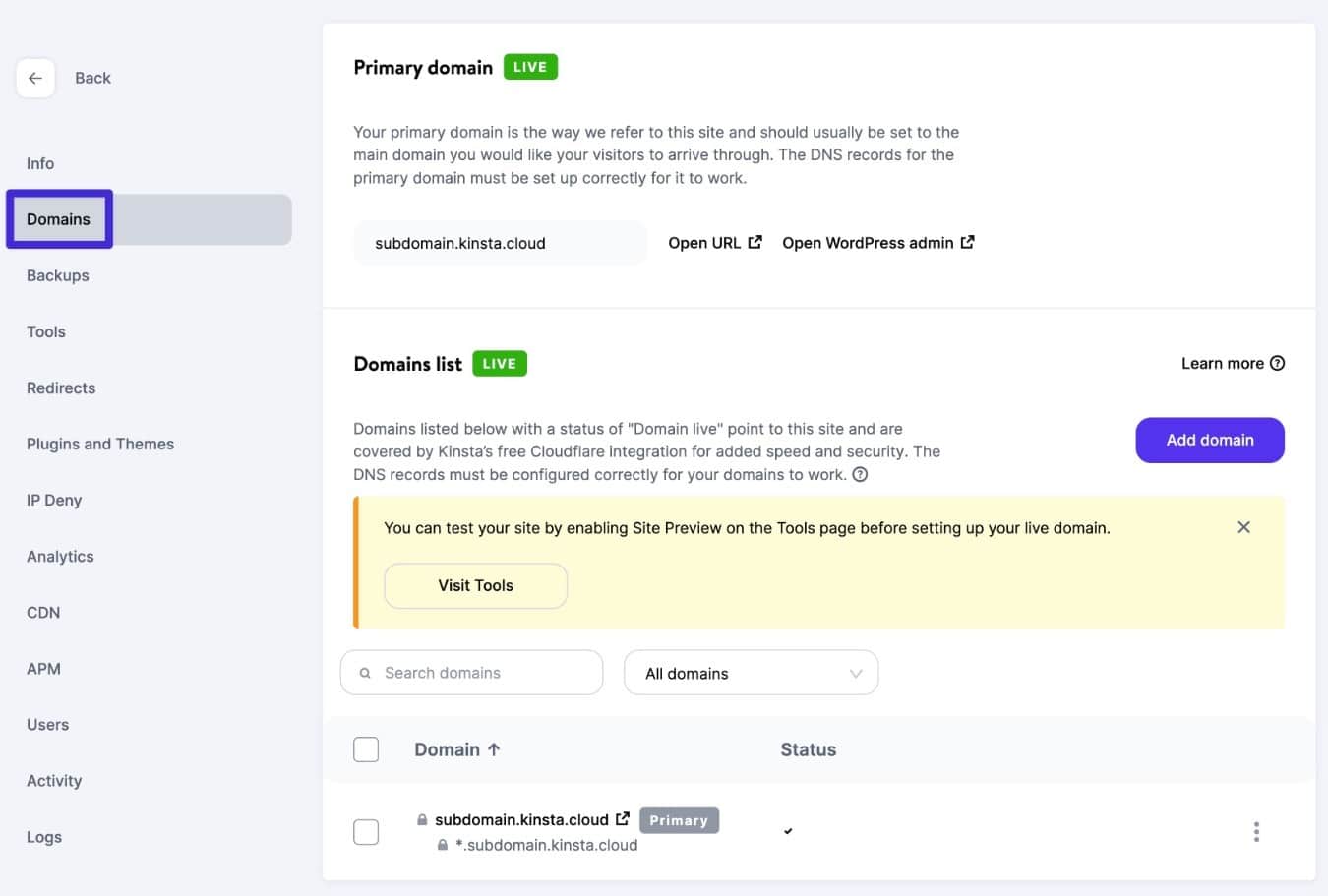Select Backups in the sidebar
The width and height of the screenshot is (1328, 896).
(x=57, y=275)
